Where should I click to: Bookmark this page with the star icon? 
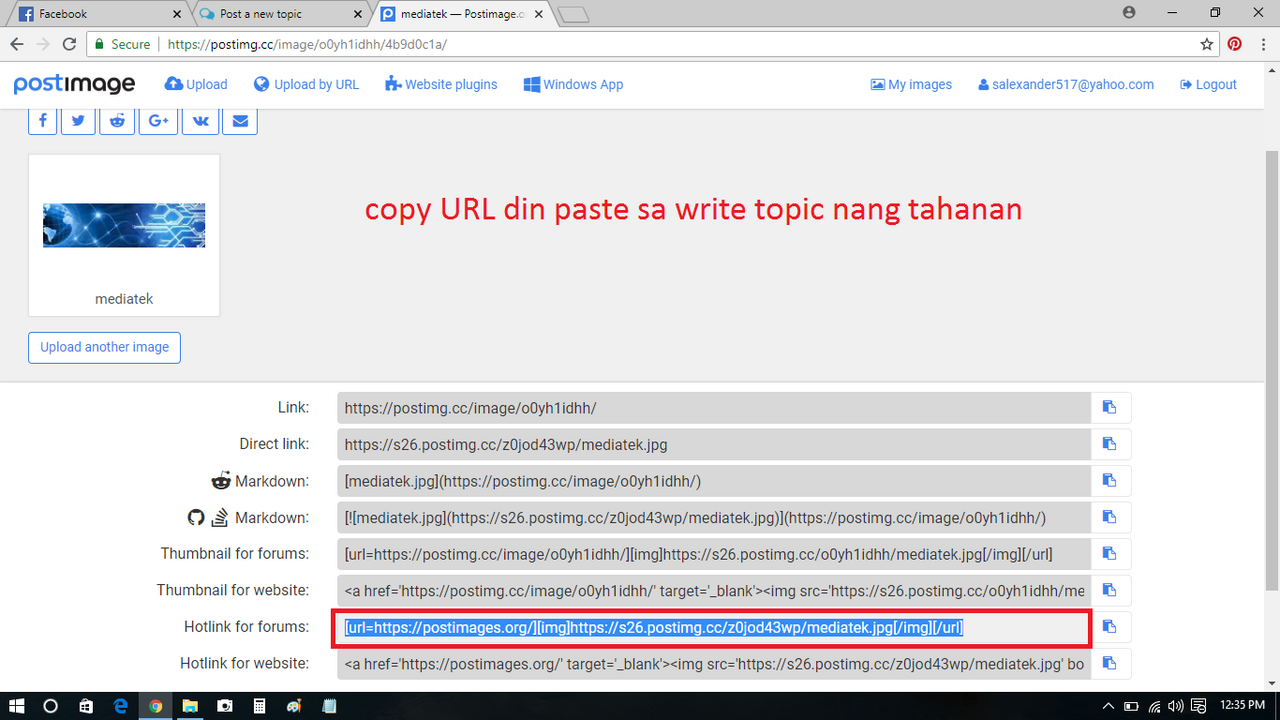click(x=1207, y=44)
